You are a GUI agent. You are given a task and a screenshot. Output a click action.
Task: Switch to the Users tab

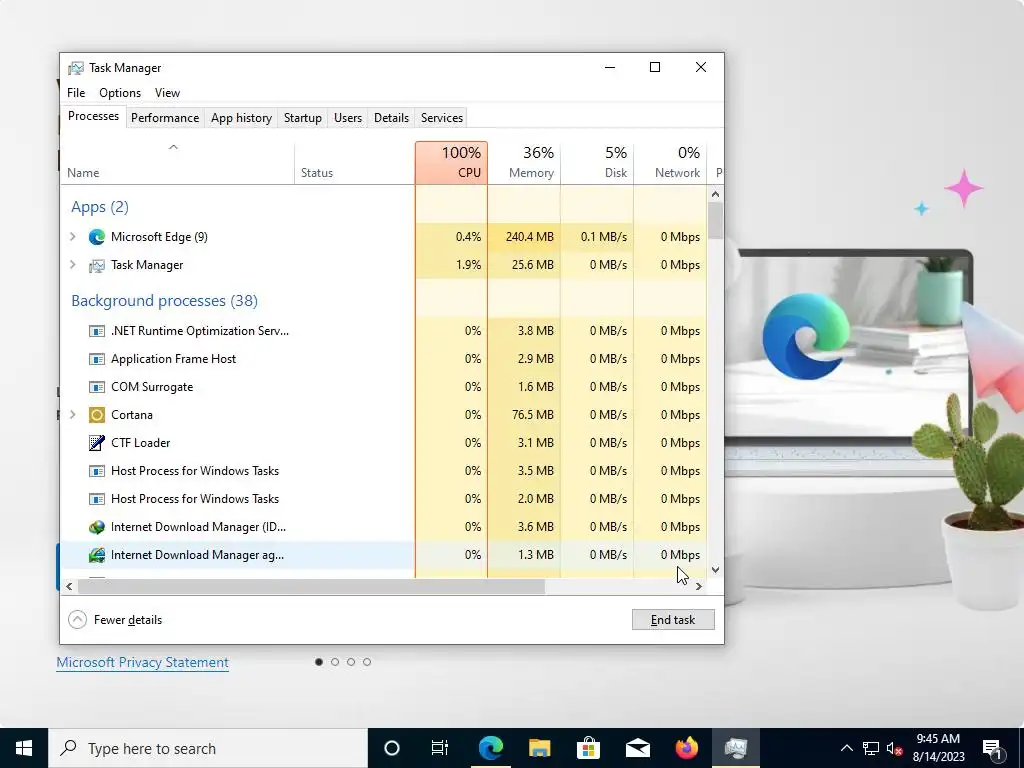(x=347, y=118)
